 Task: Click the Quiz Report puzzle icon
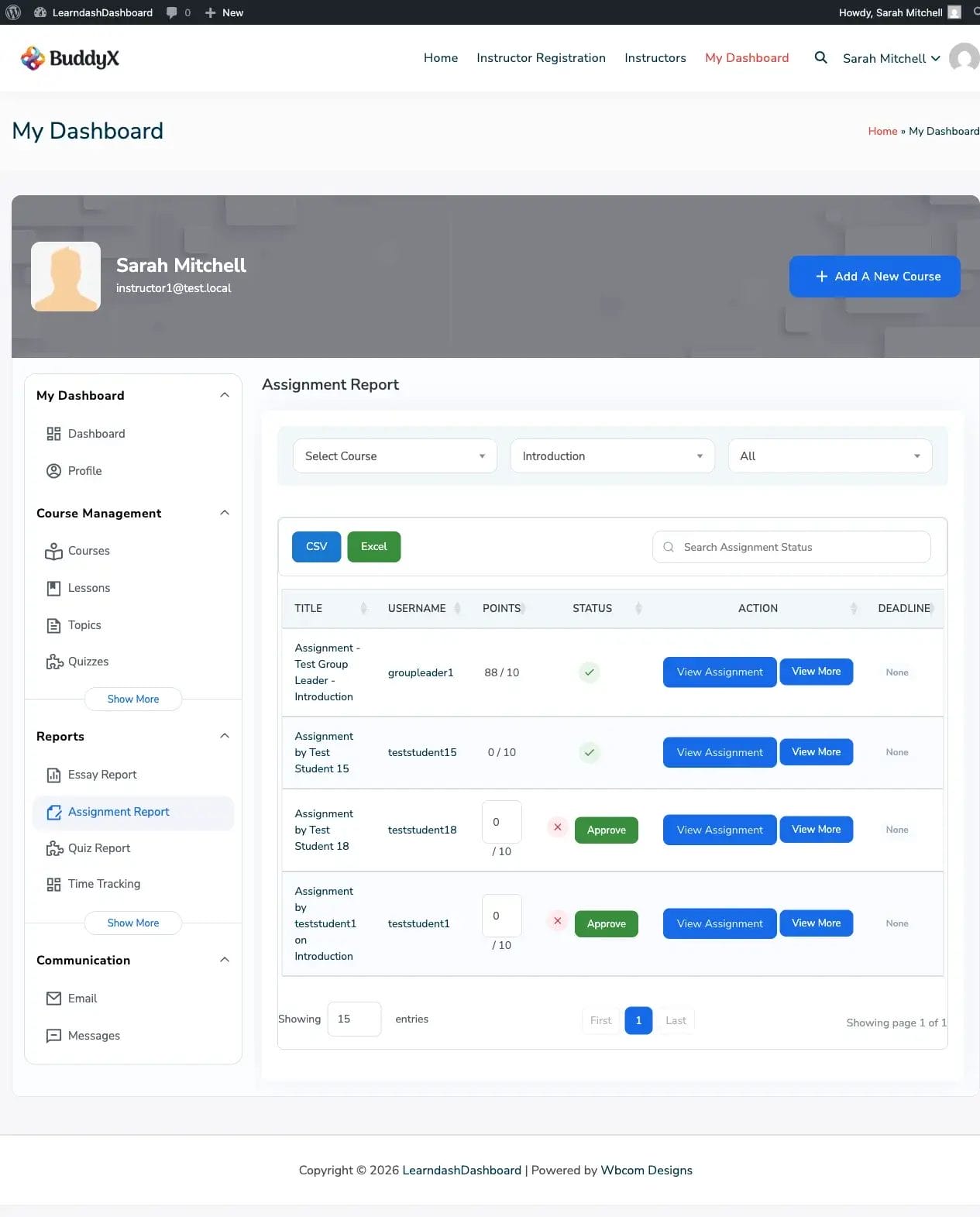click(x=54, y=848)
